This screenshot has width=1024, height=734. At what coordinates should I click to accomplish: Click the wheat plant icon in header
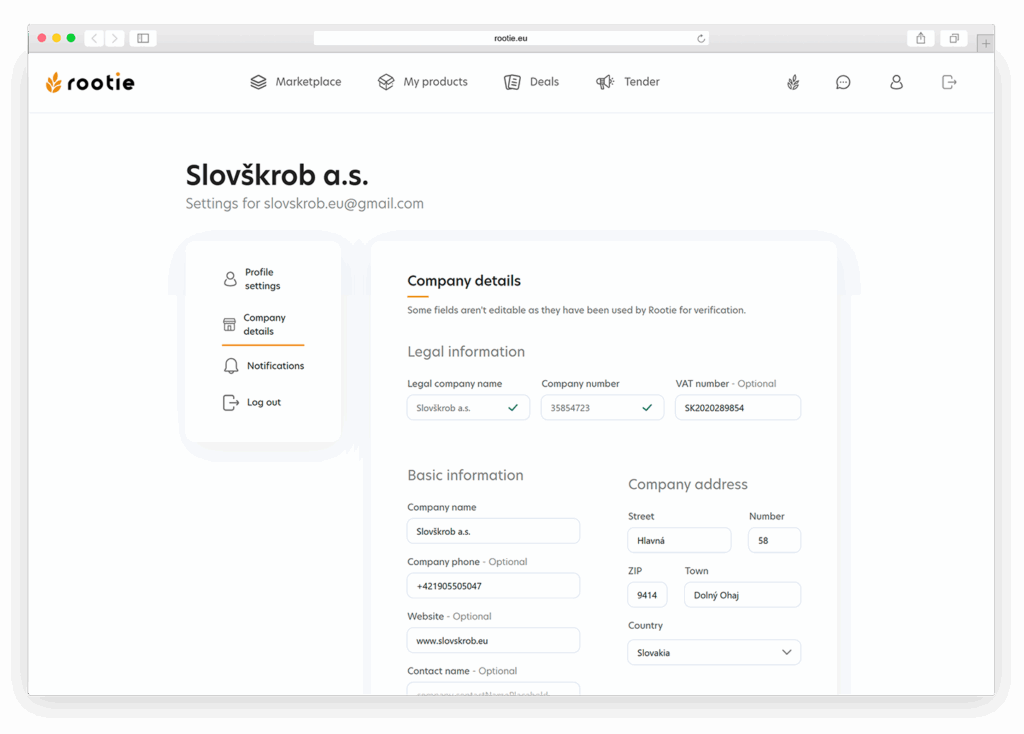(x=793, y=82)
